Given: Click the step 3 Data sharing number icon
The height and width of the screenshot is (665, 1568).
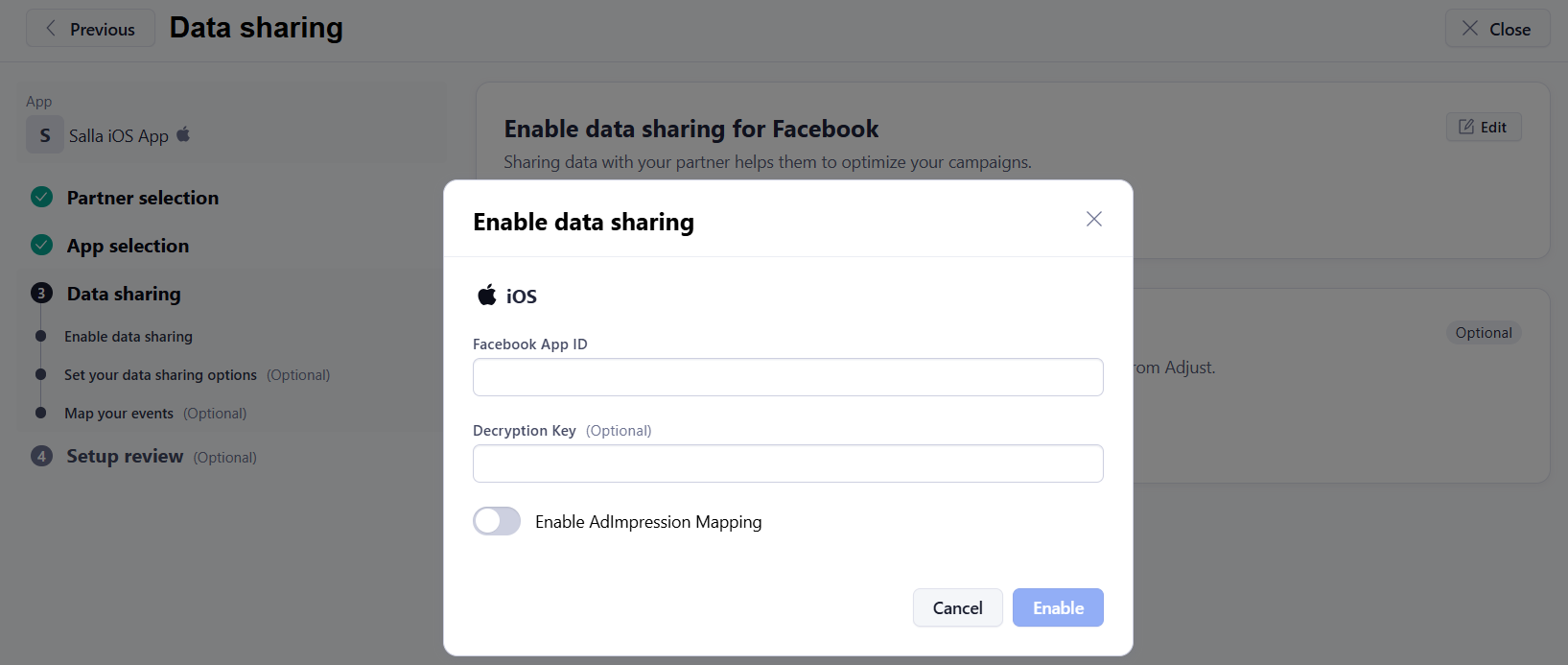Looking at the screenshot, I should click(41, 294).
